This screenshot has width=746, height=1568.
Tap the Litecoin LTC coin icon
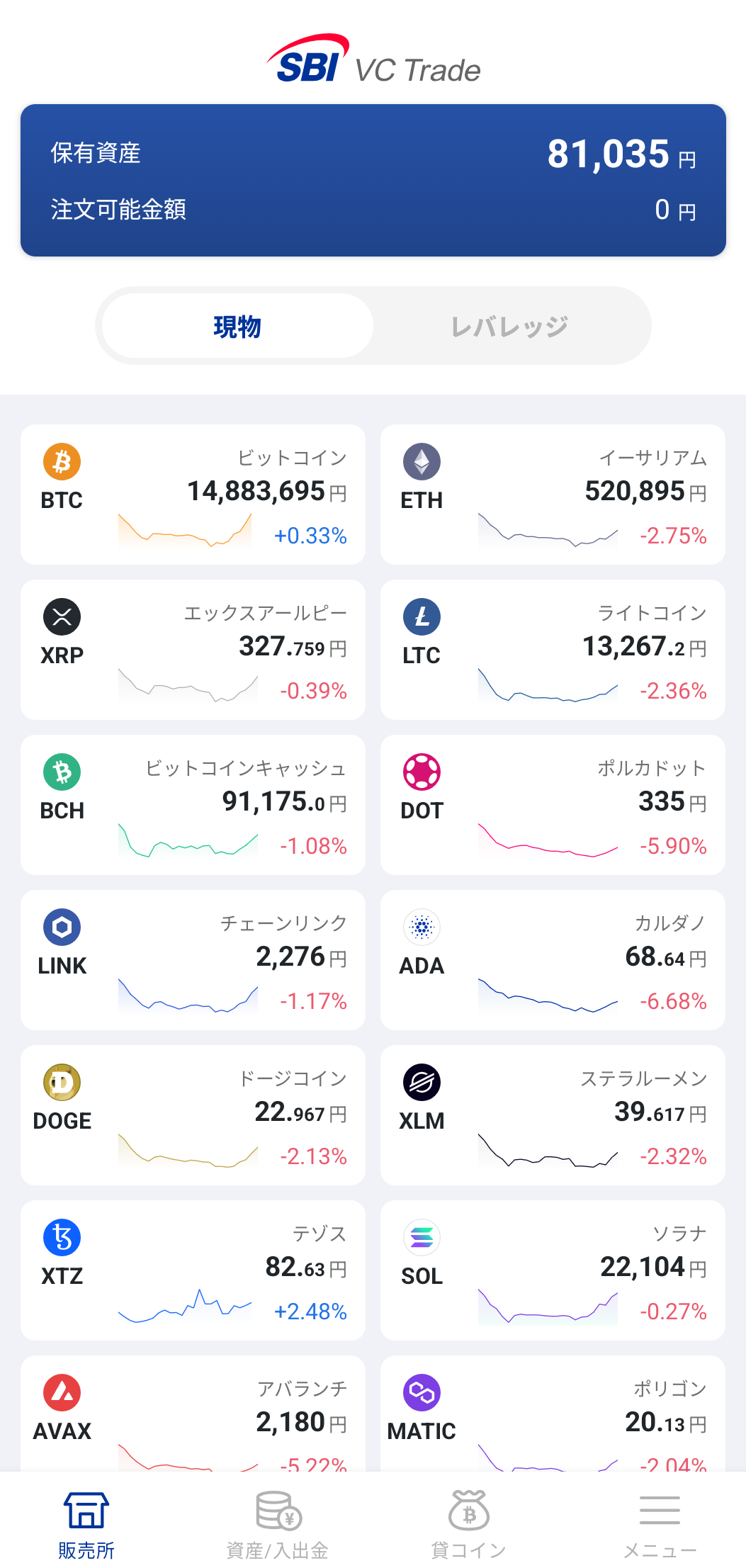422,617
